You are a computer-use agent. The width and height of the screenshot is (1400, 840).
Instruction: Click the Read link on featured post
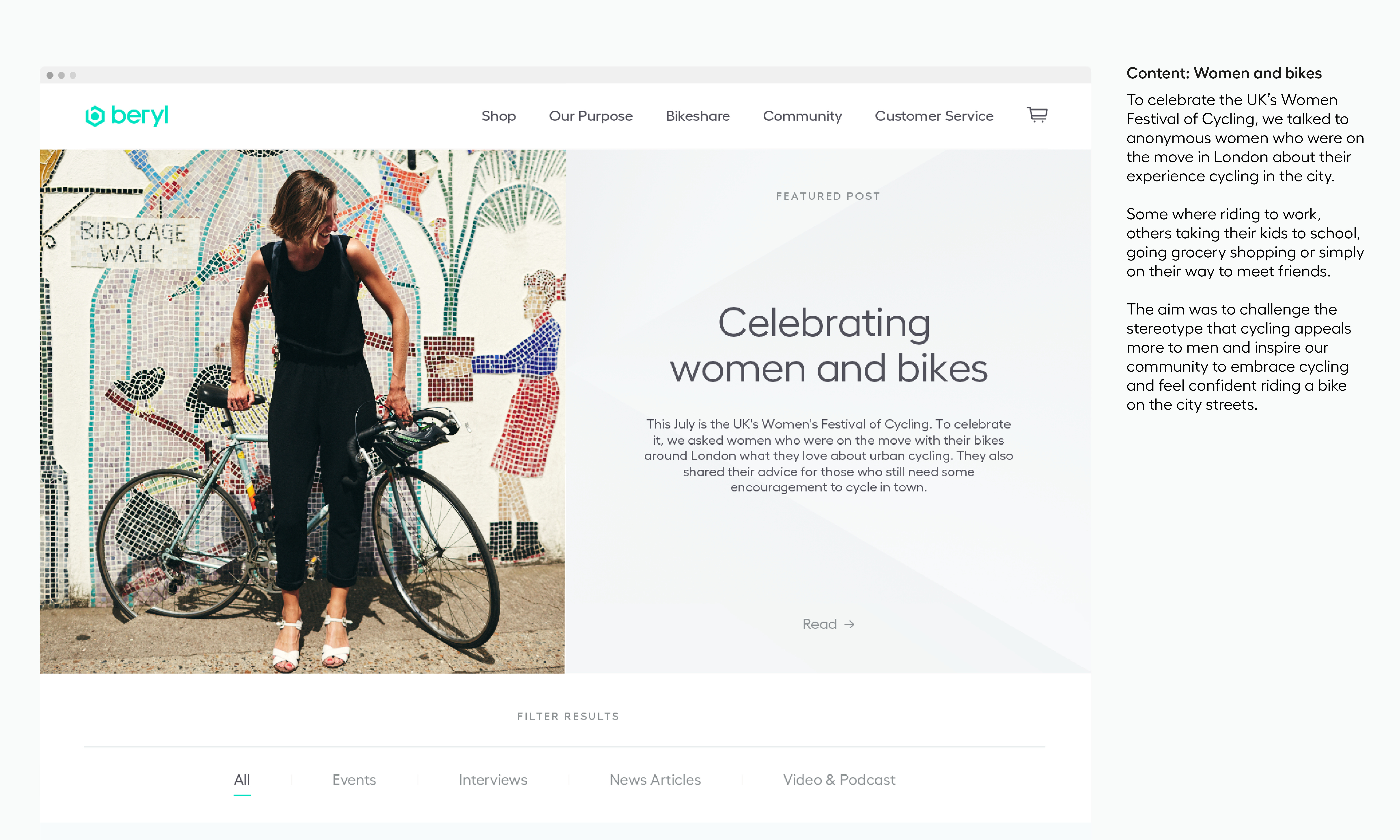pos(828,624)
